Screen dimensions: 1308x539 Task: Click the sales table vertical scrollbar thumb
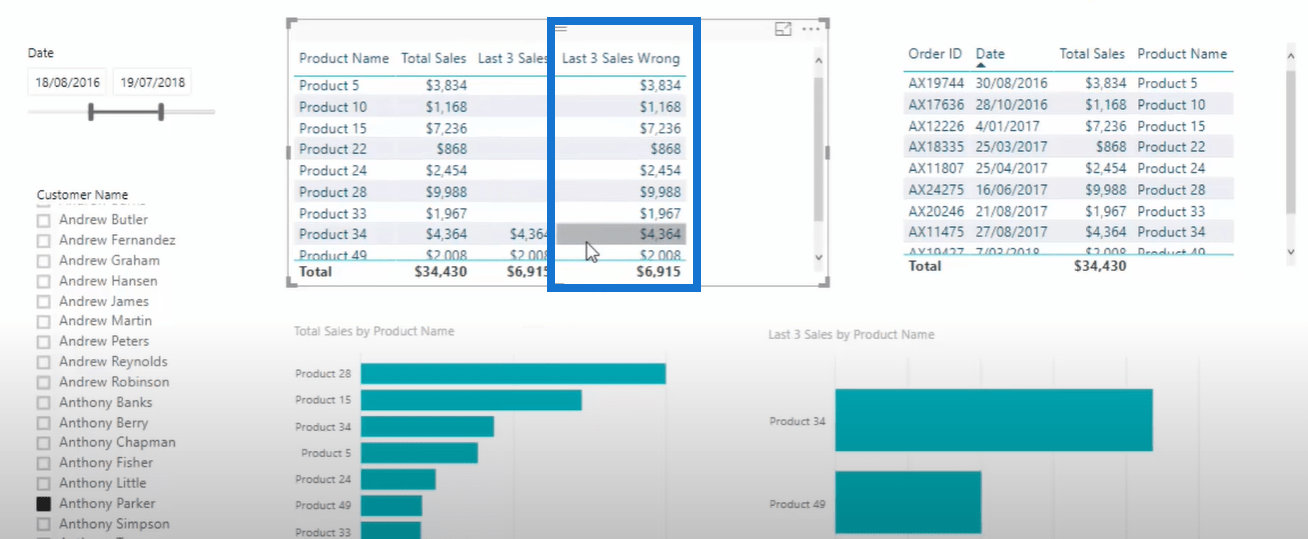pyautogui.click(x=820, y=148)
